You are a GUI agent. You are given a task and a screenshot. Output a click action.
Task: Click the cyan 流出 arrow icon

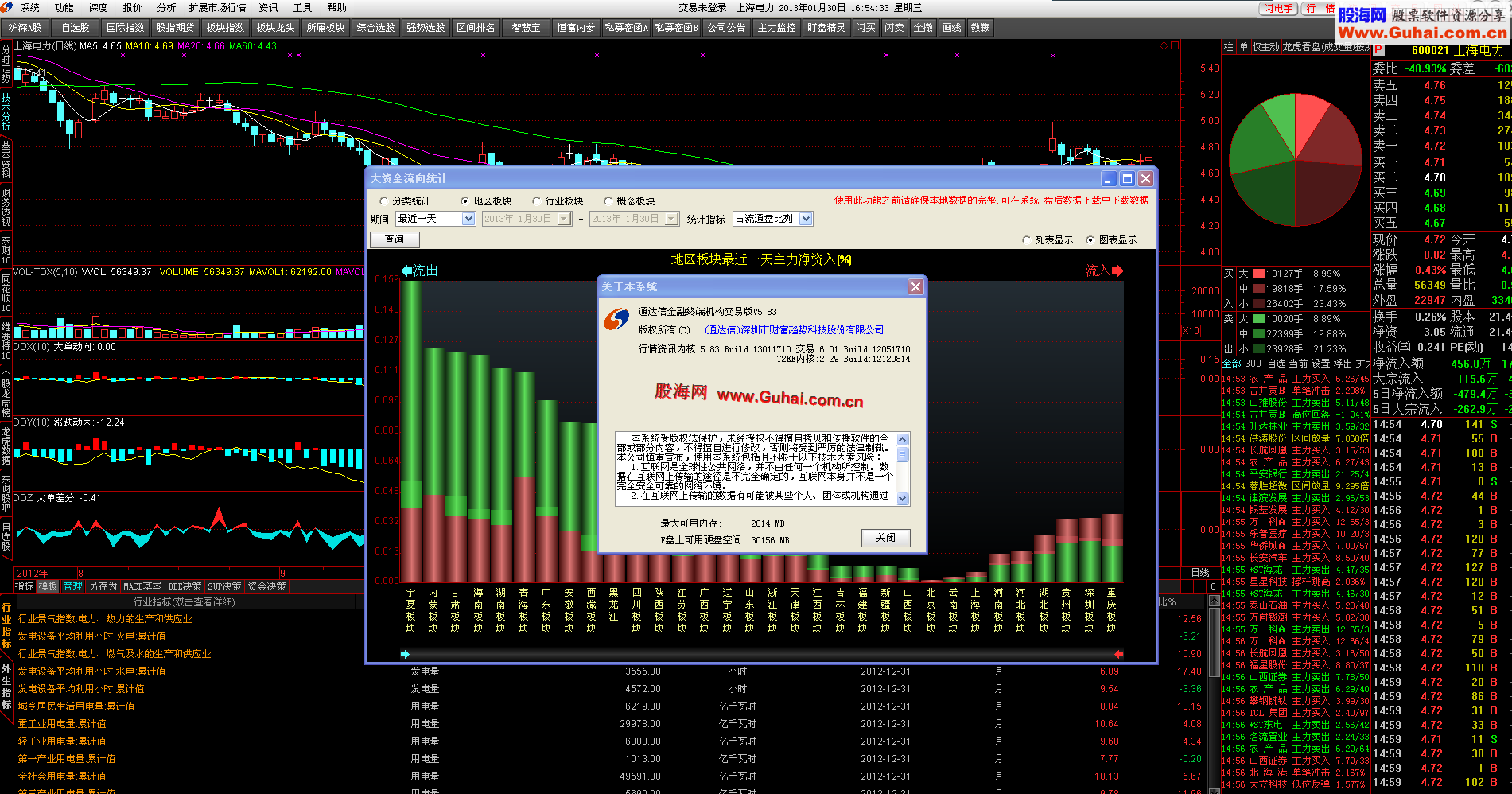406,271
